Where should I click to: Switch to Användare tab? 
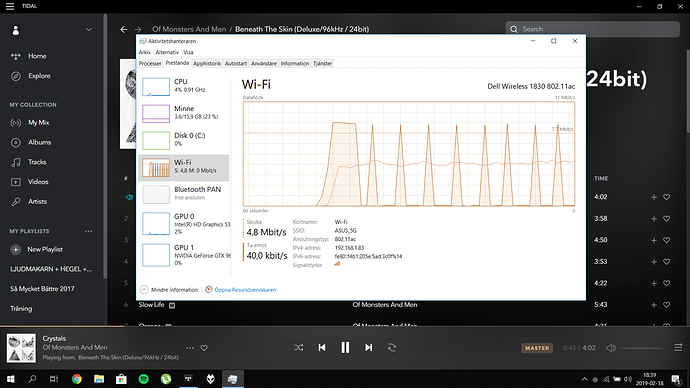click(x=264, y=63)
